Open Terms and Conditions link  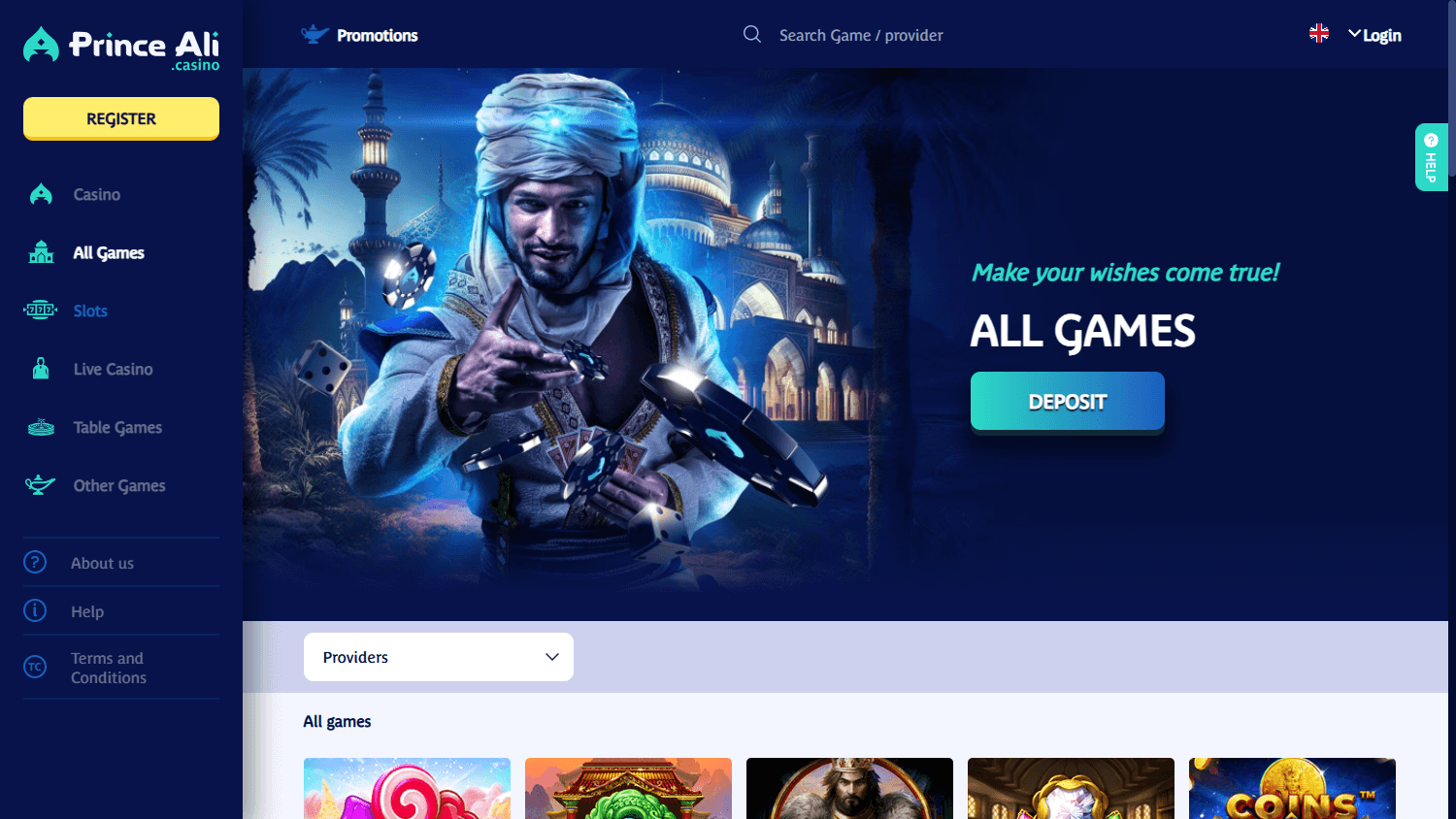coord(109,668)
